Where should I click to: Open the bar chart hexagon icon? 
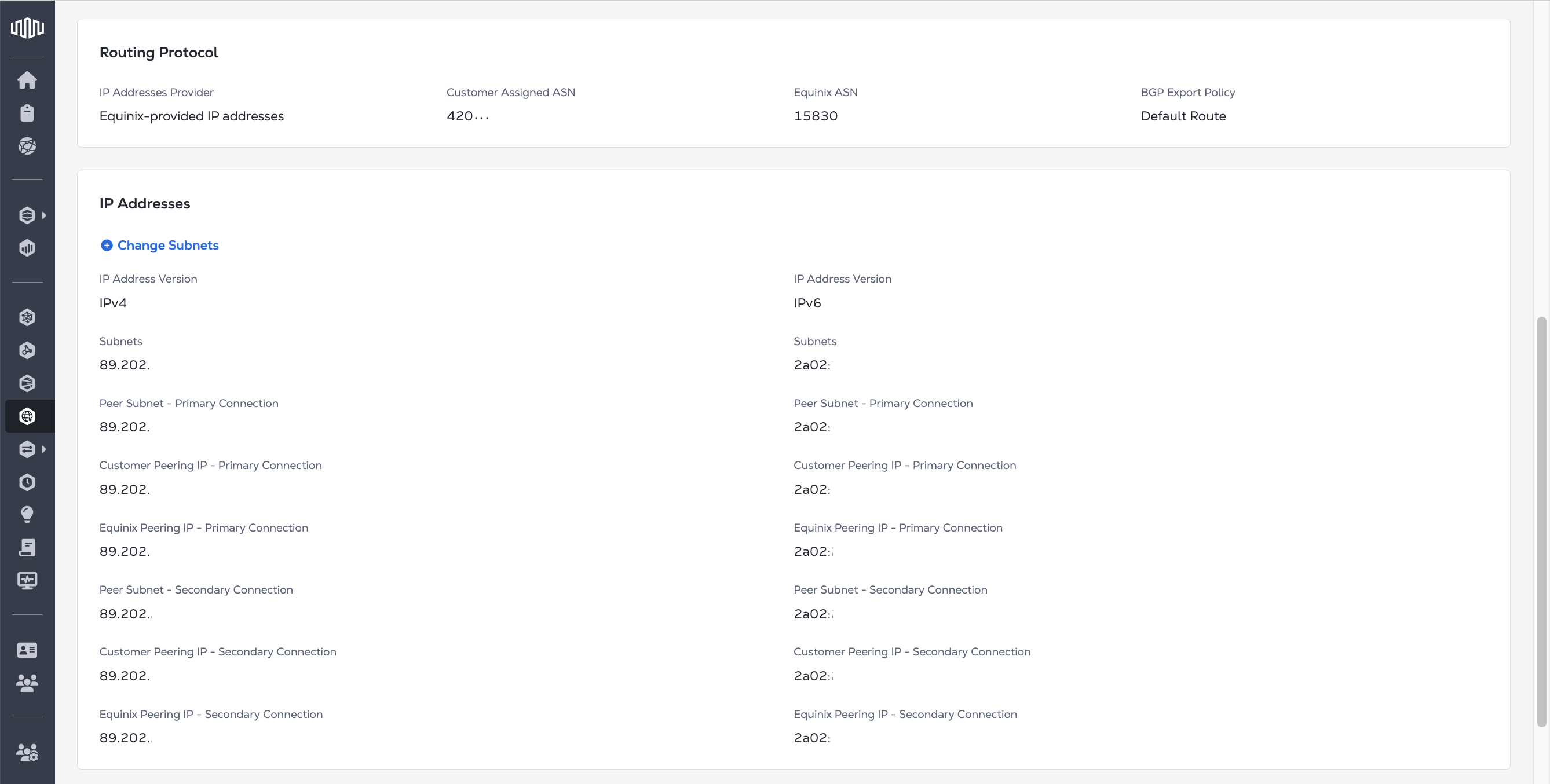tap(27, 248)
